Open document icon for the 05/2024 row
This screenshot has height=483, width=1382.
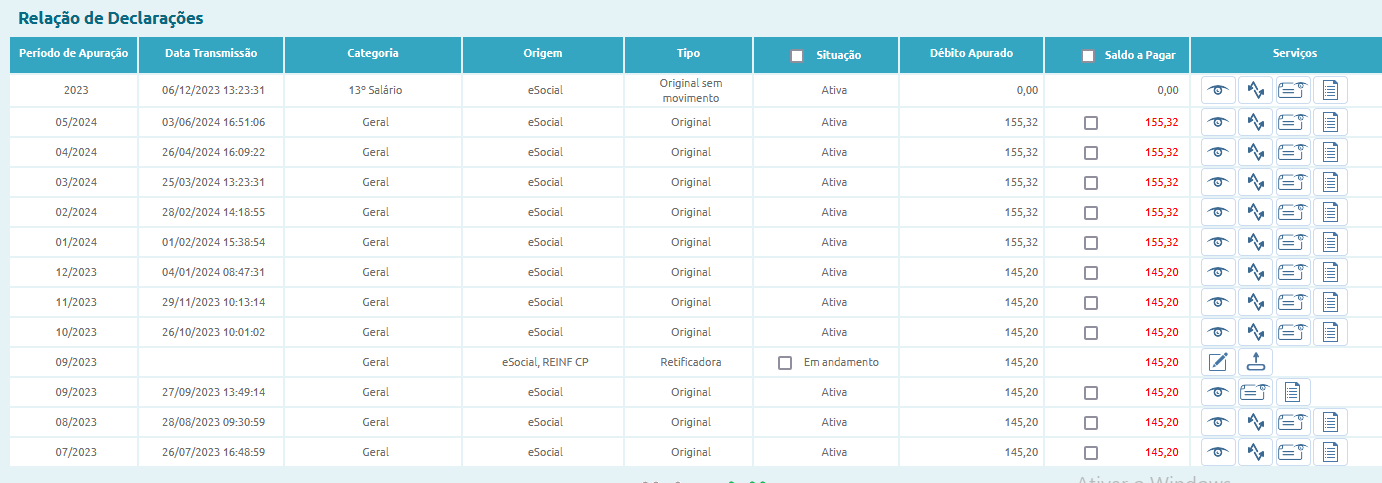click(x=1330, y=122)
